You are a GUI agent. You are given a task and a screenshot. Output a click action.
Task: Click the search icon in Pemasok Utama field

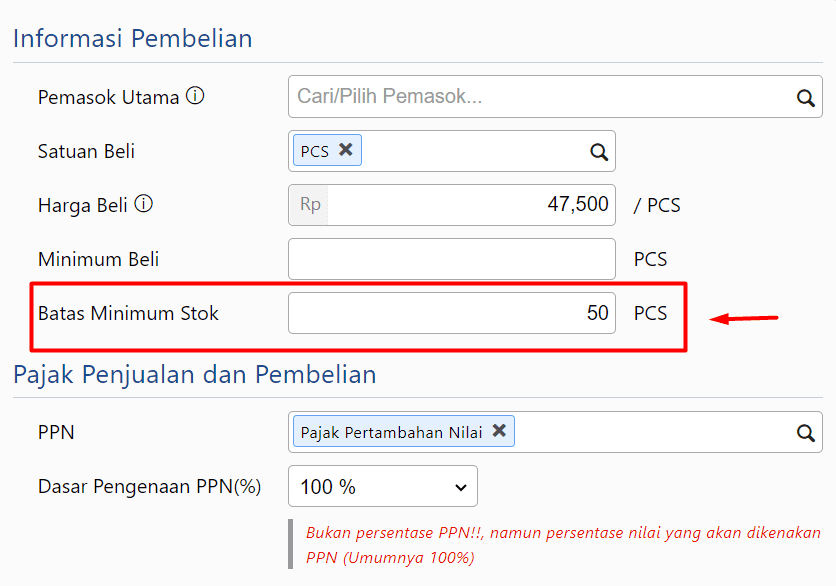pyautogui.click(x=806, y=97)
